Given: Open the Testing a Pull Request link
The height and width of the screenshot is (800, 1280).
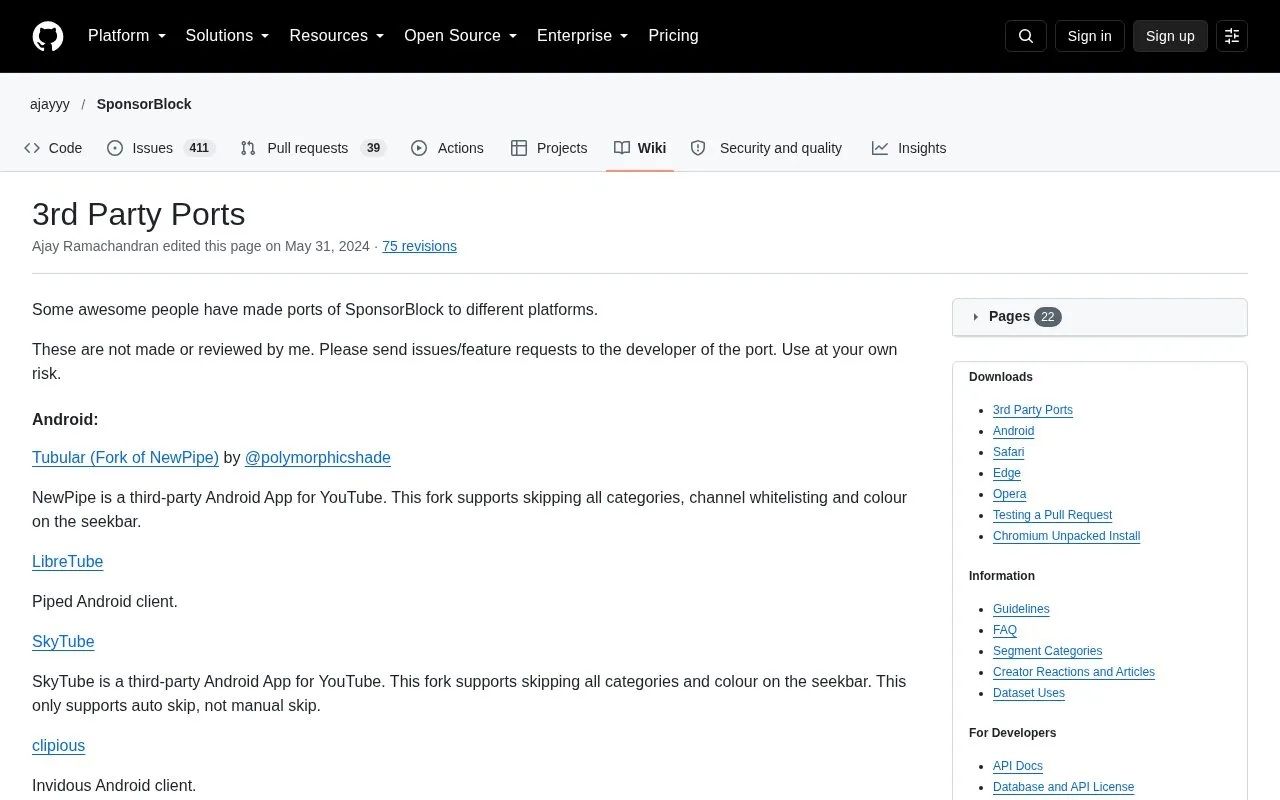Looking at the screenshot, I should [x=1052, y=515].
